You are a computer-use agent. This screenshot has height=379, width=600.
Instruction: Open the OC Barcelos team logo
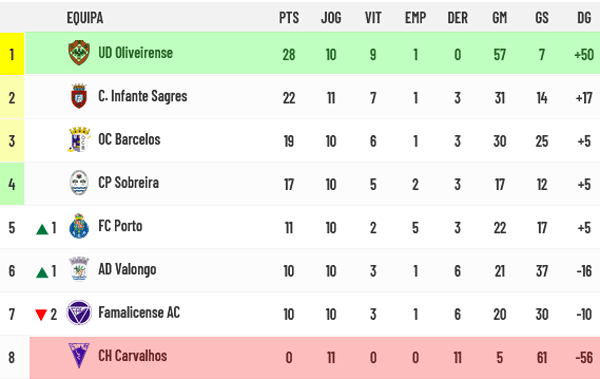point(79,139)
